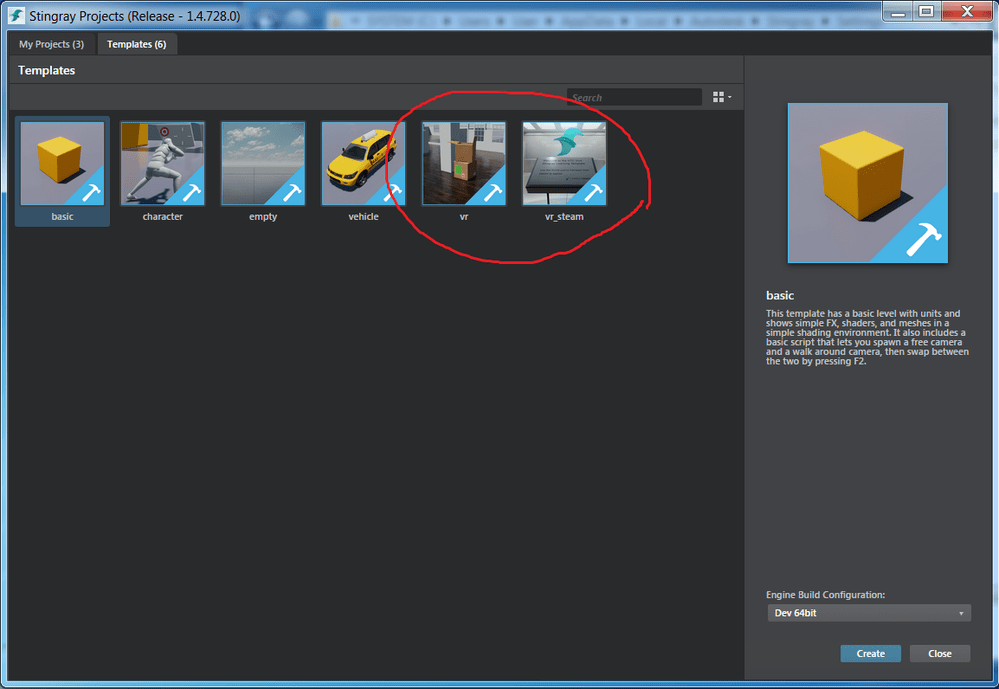Click the 'basic' label under first thumbnail
The width and height of the screenshot is (999, 689).
[x=62, y=217]
